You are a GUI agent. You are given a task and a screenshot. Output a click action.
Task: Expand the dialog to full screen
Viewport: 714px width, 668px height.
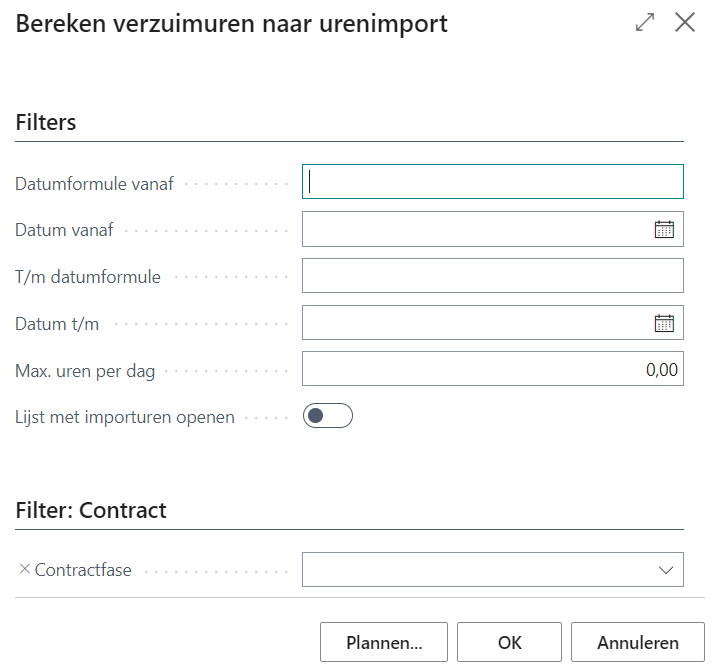click(645, 23)
